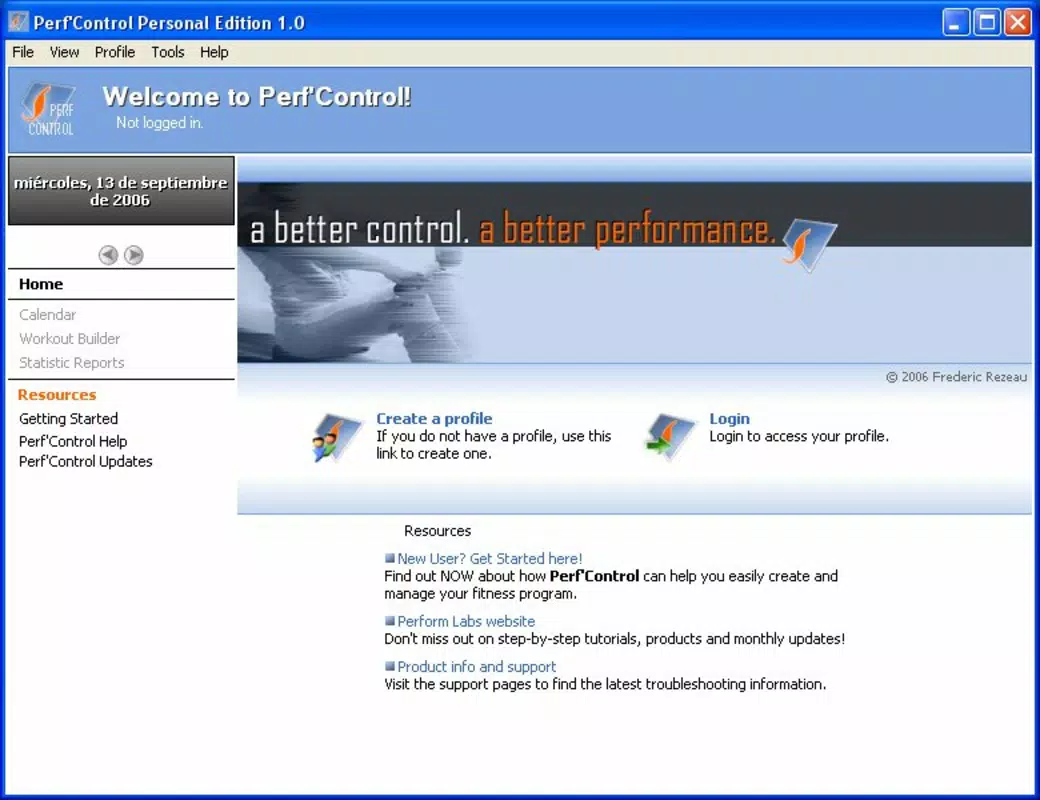1040x800 pixels.
Task: Open Product info and support link
Action: tap(477, 667)
